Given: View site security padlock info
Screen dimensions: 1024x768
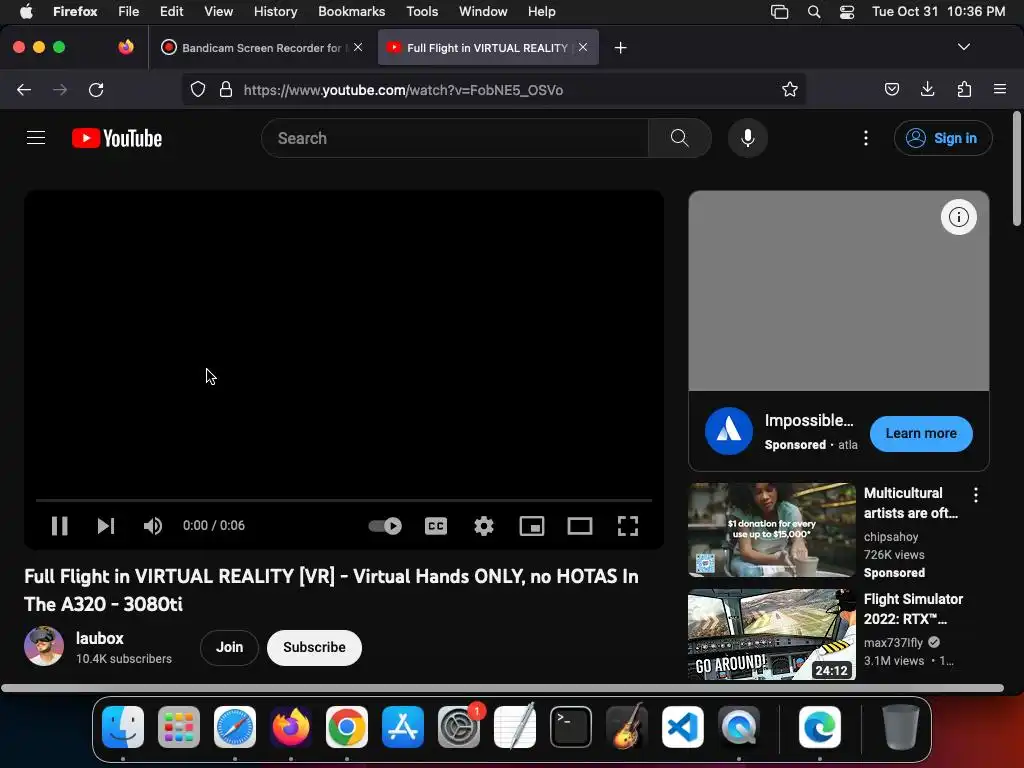Looking at the screenshot, I should coord(226,89).
